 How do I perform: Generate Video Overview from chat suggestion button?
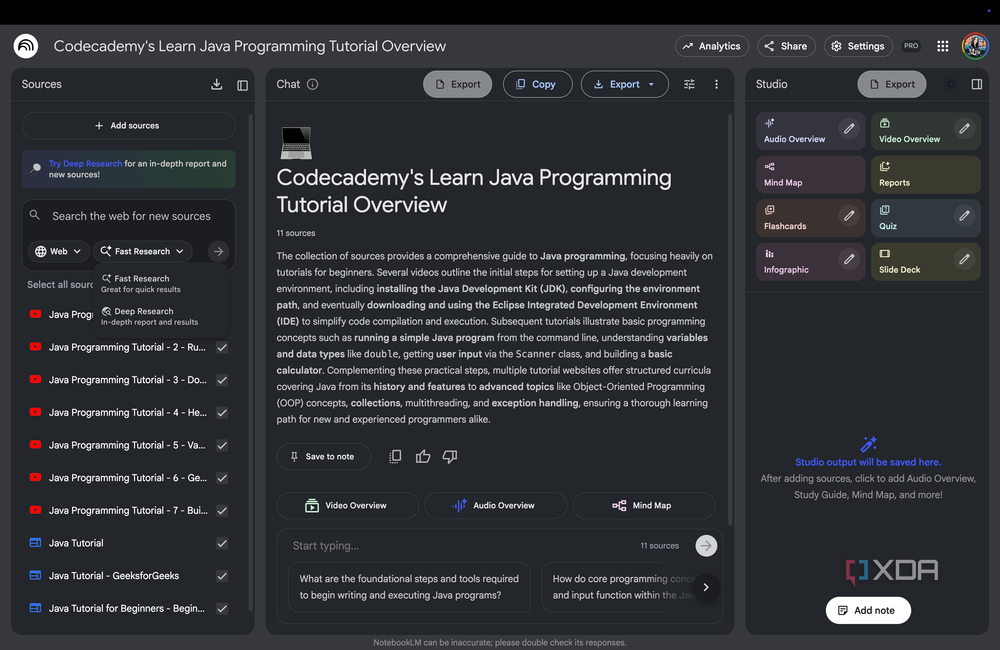348,505
